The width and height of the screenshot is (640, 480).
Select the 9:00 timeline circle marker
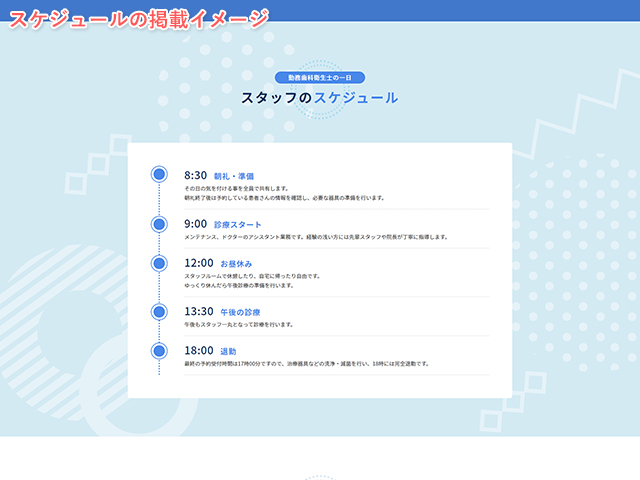(159, 224)
